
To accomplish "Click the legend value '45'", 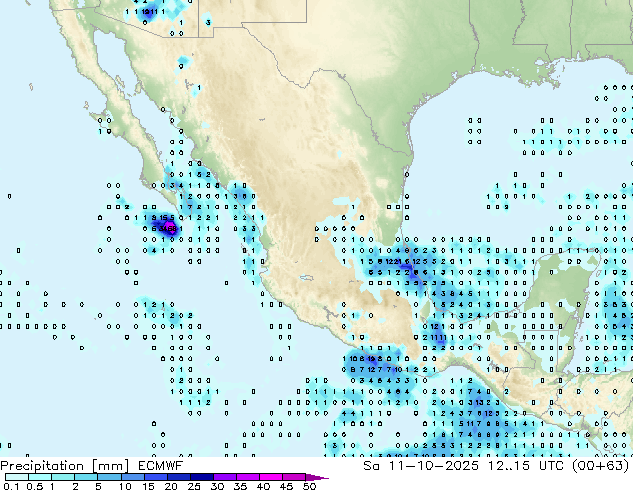I will [286, 486].
